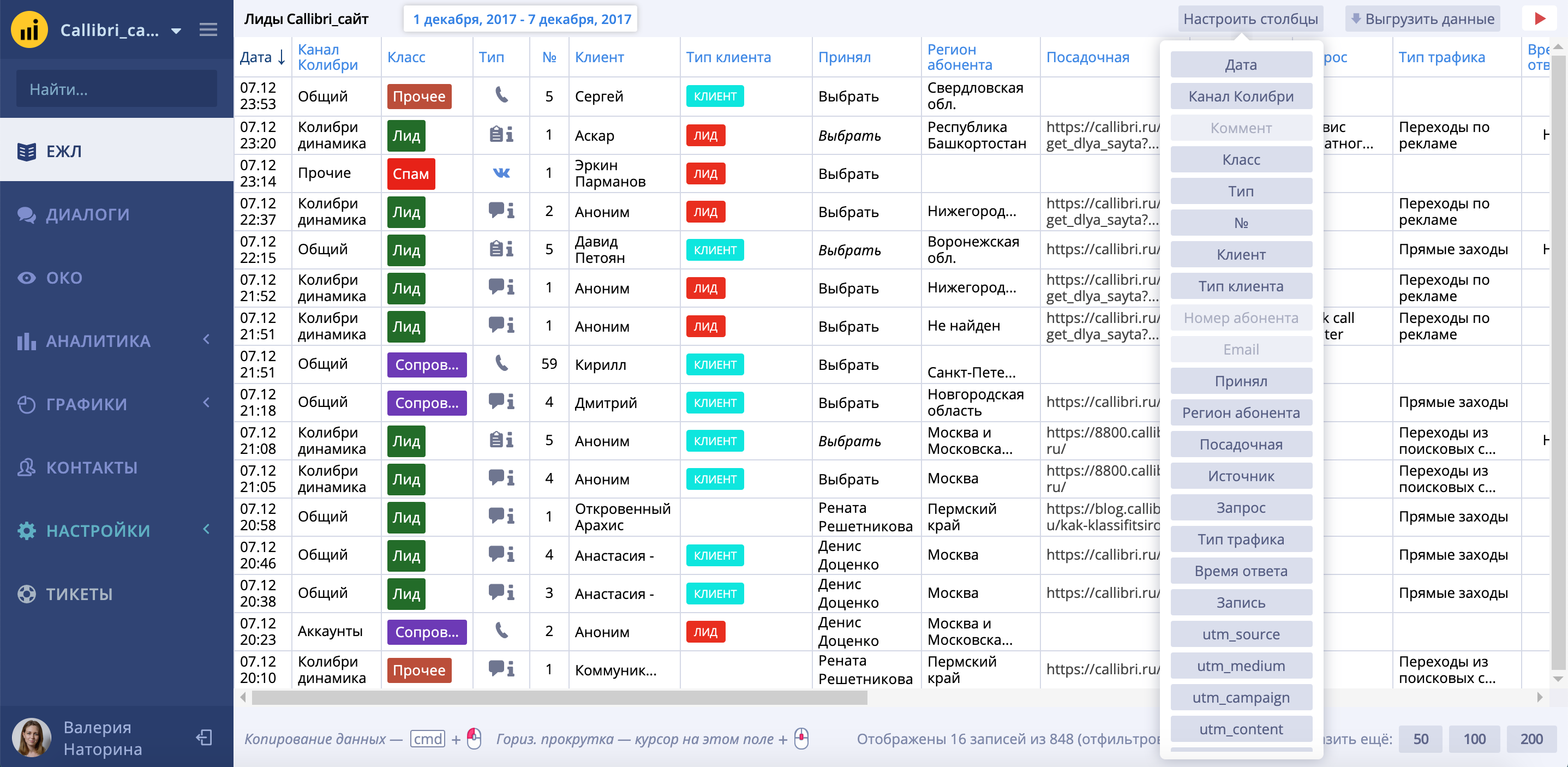Enable the Коммент column in column settings
Image resolution: width=1568 pixels, height=767 pixels.
coord(1241,128)
